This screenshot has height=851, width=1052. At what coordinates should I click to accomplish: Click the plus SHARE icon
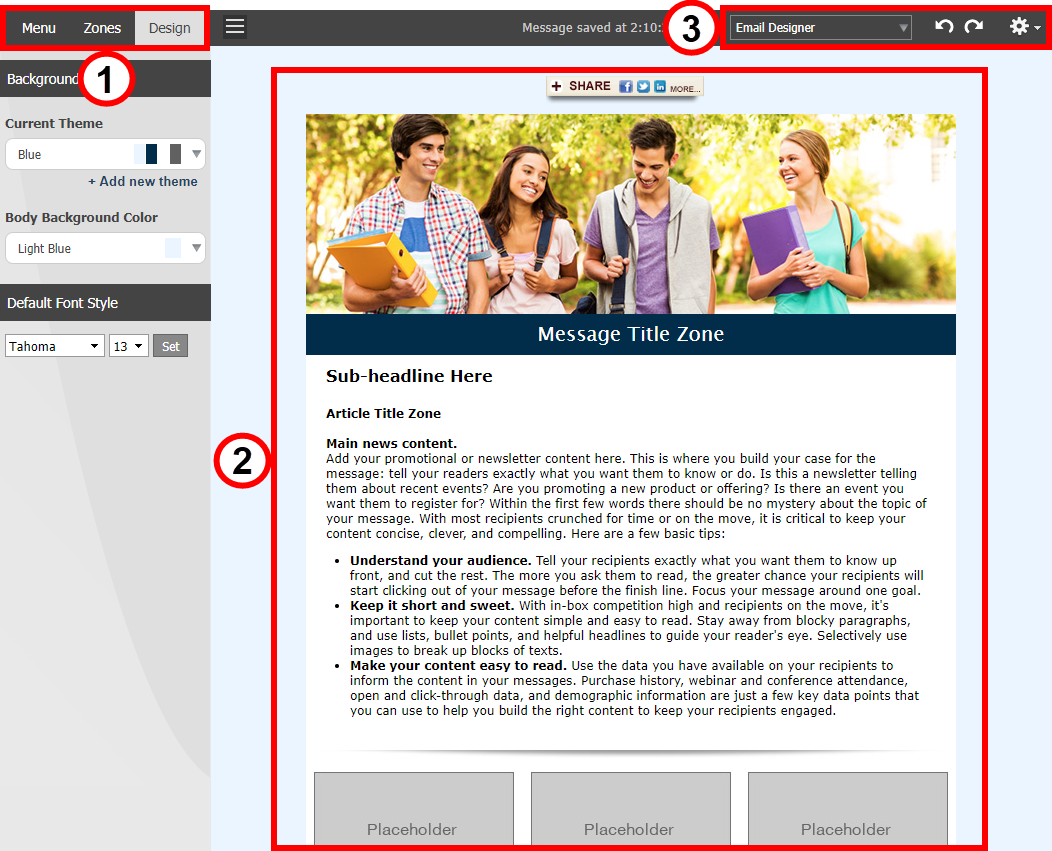coord(556,86)
